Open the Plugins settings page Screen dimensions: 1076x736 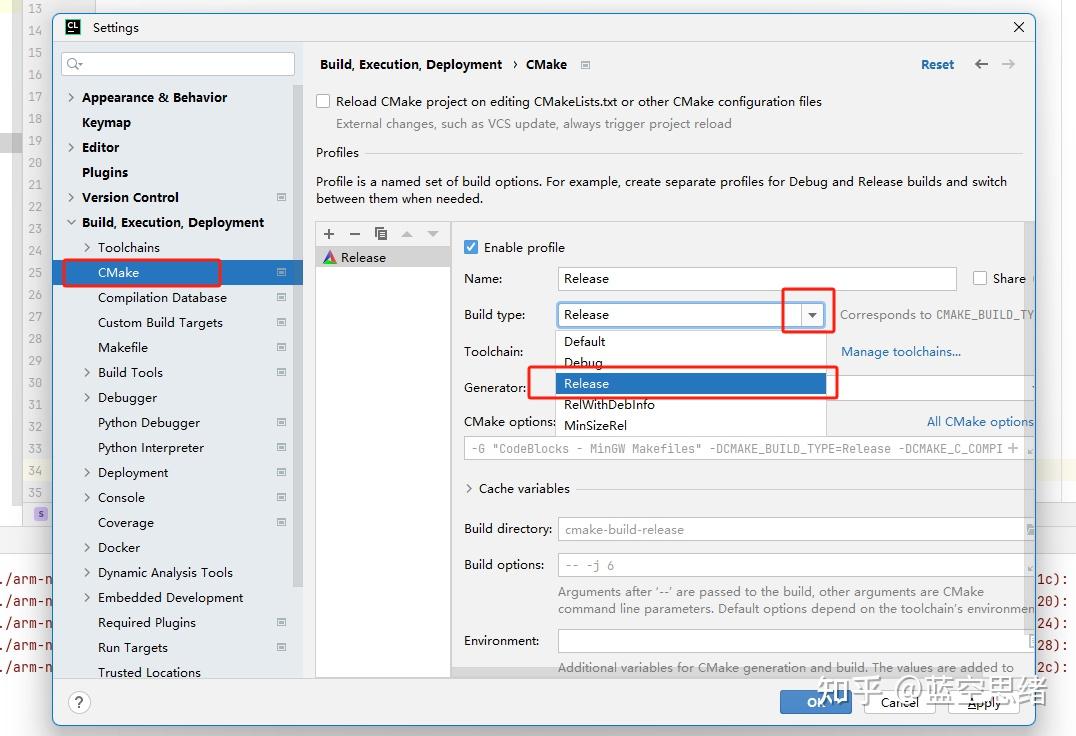[x=105, y=172]
